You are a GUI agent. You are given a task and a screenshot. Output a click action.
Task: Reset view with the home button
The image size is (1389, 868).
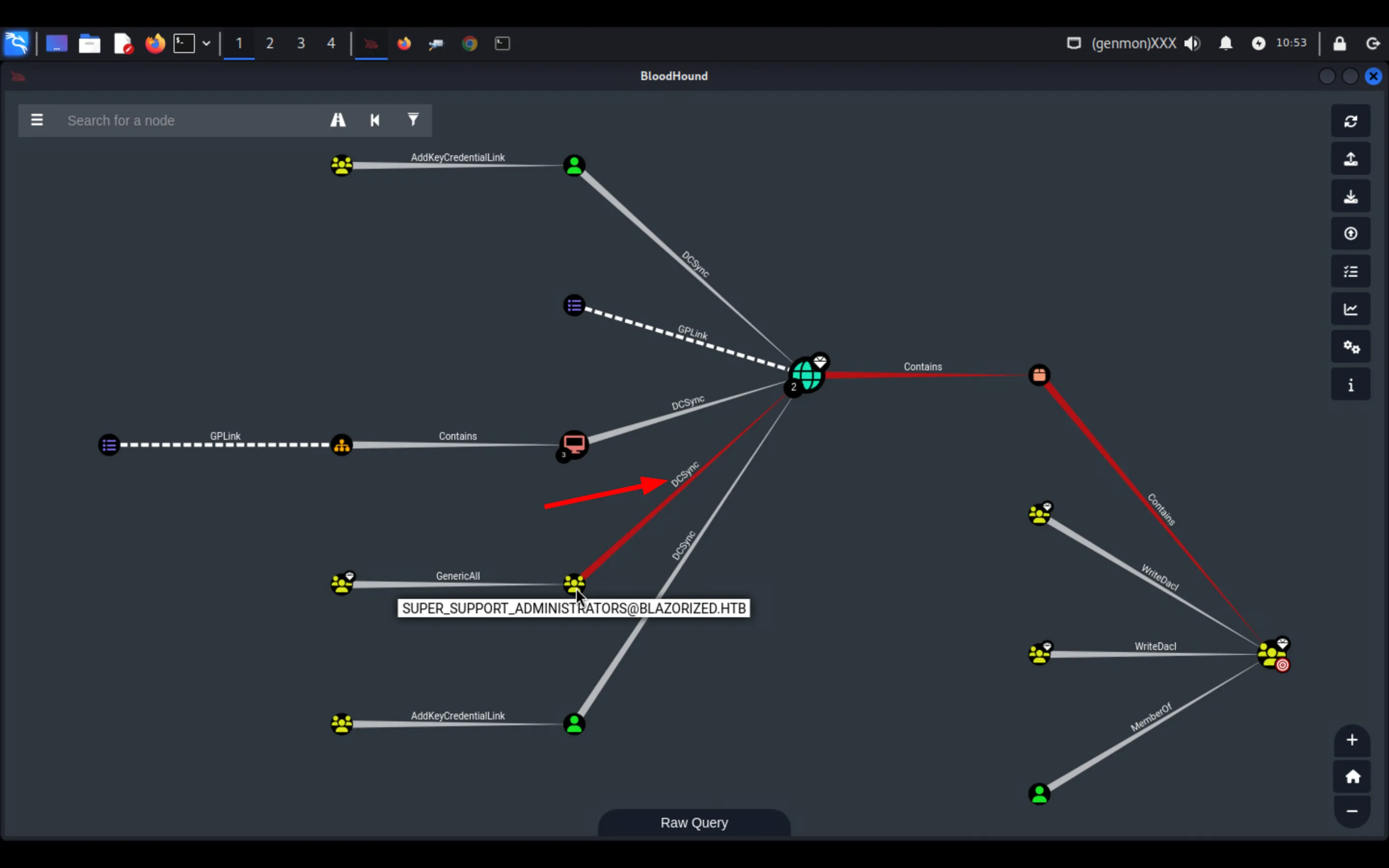[1352, 777]
